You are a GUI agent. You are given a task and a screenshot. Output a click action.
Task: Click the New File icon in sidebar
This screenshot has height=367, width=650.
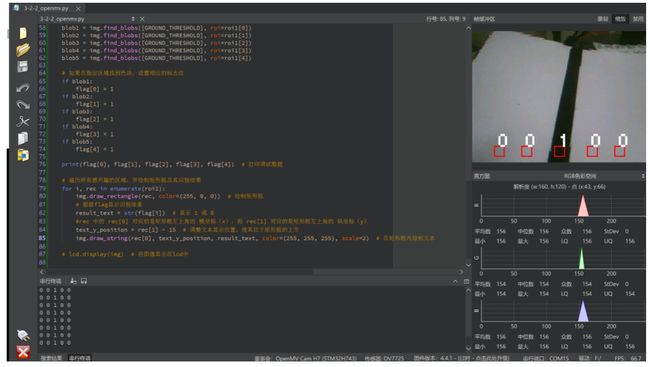[x=23, y=33]
